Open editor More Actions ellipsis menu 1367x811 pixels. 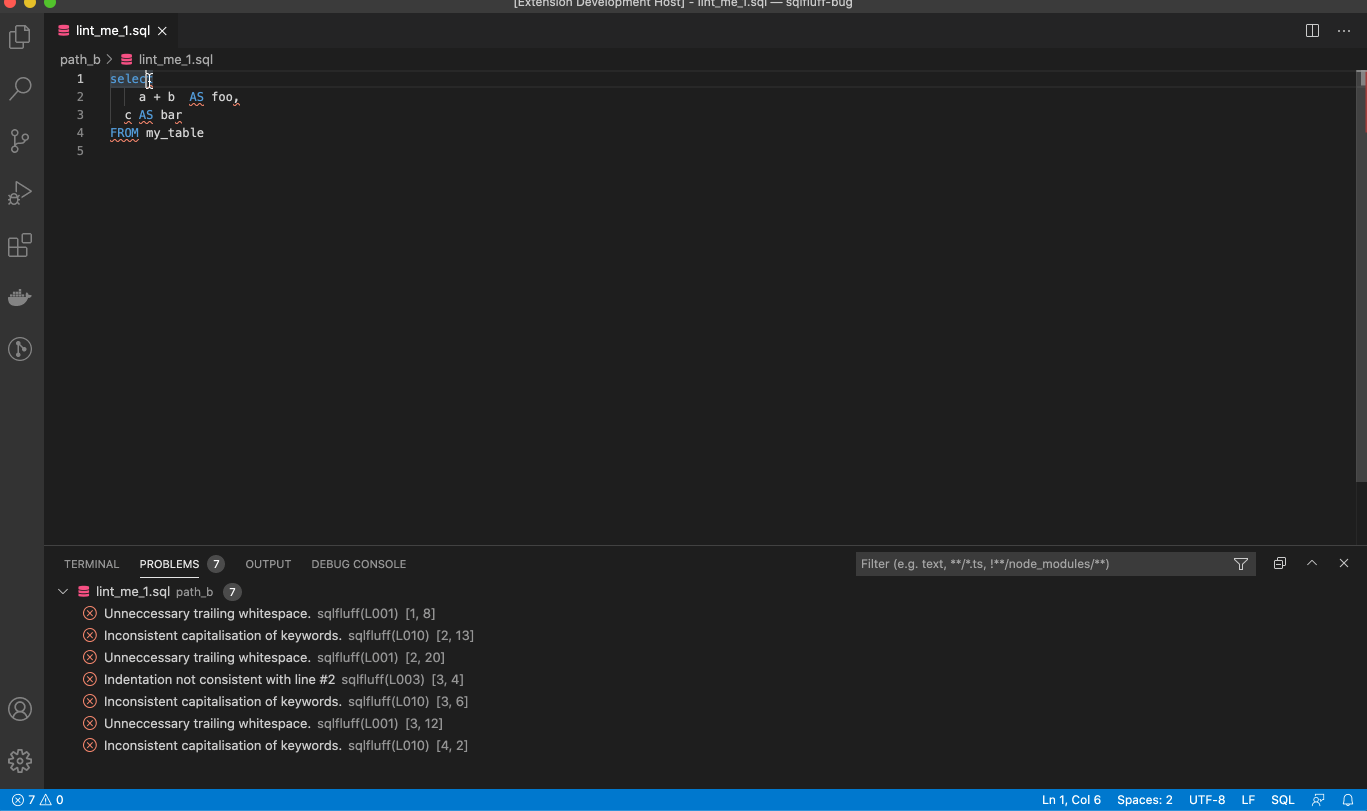coord(1344,31)
